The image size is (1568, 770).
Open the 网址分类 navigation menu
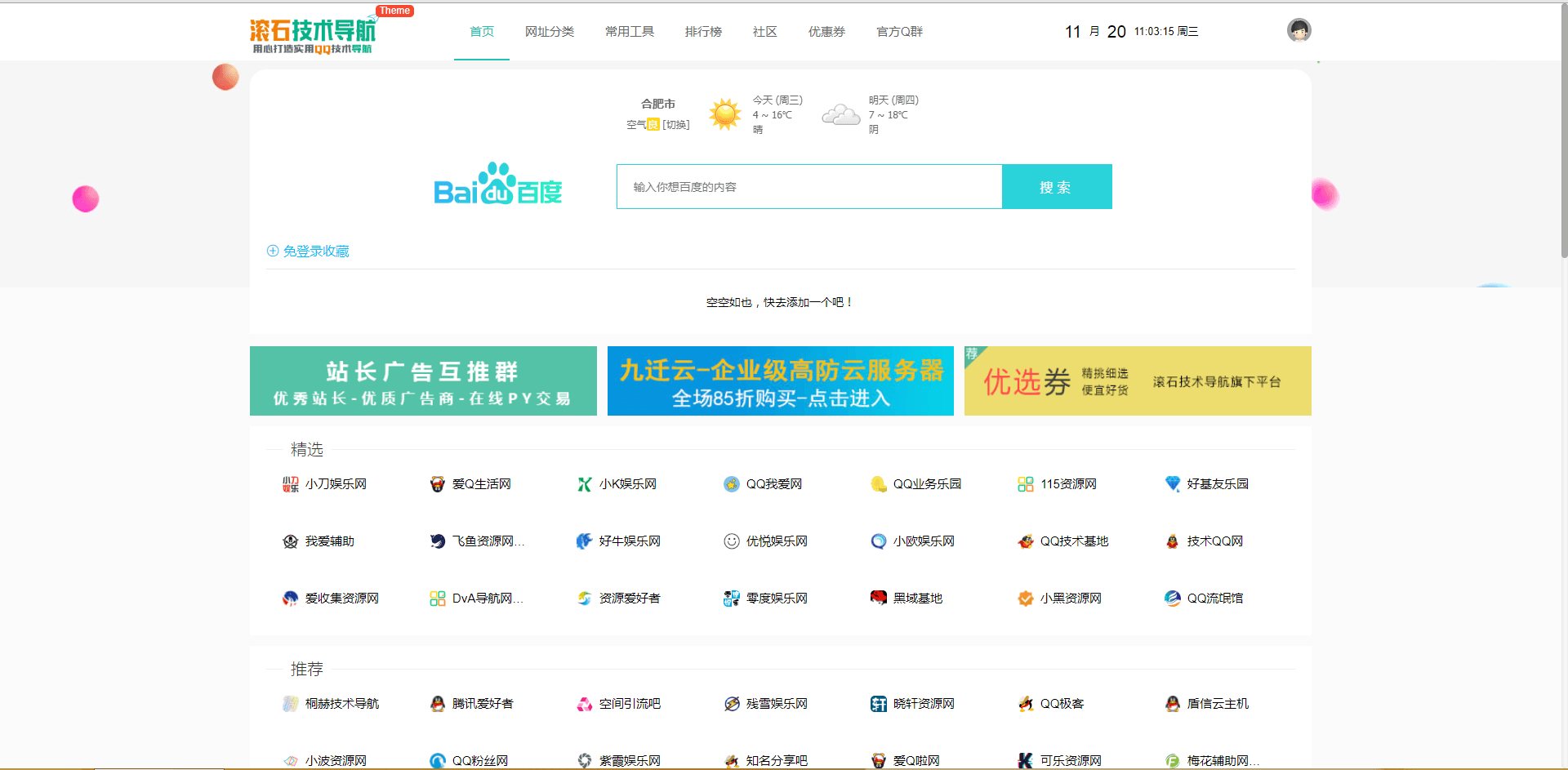click(x=549, y=32)
